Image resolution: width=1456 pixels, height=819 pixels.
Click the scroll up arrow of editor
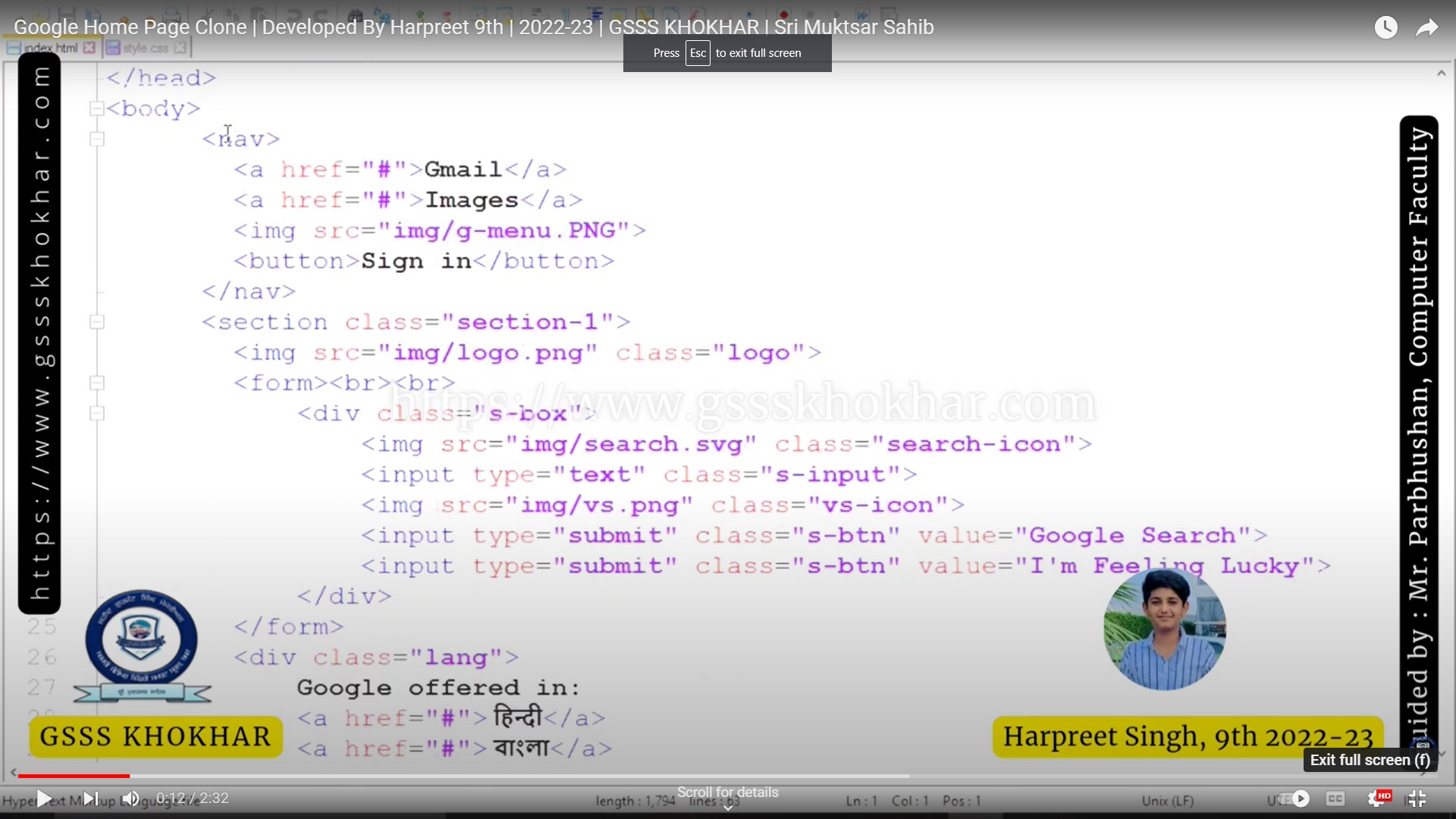(1441, 74)
